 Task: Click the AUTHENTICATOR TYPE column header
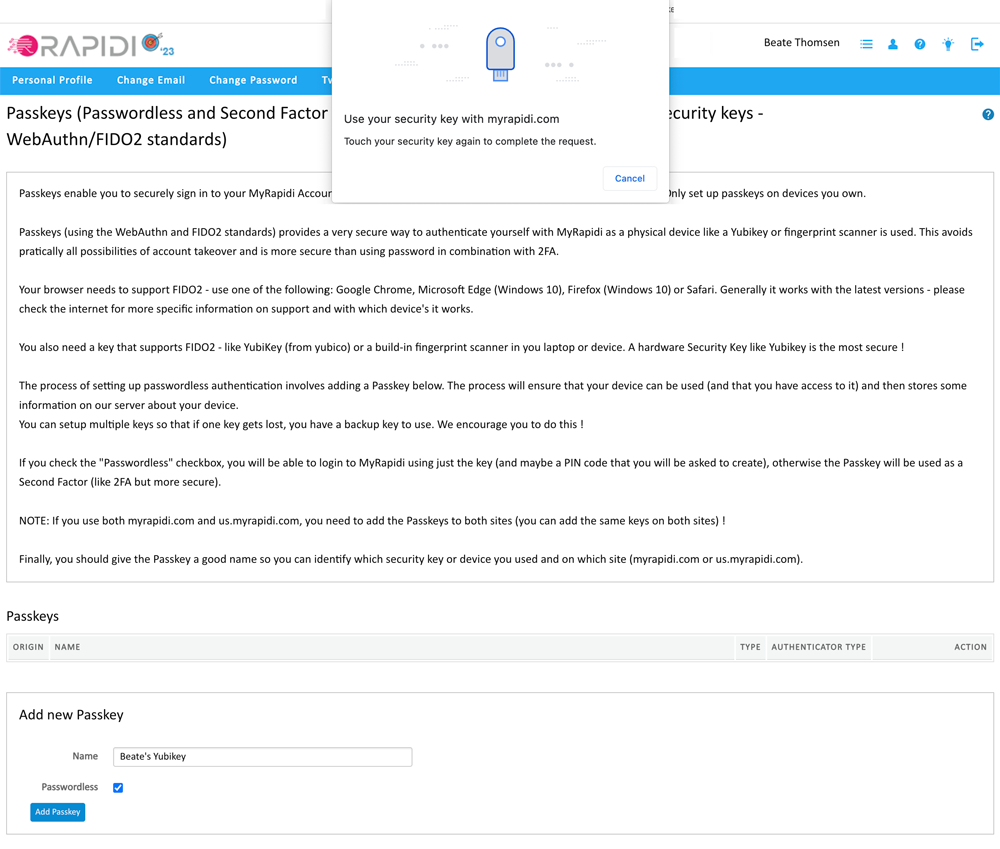[x=818, y=647]
